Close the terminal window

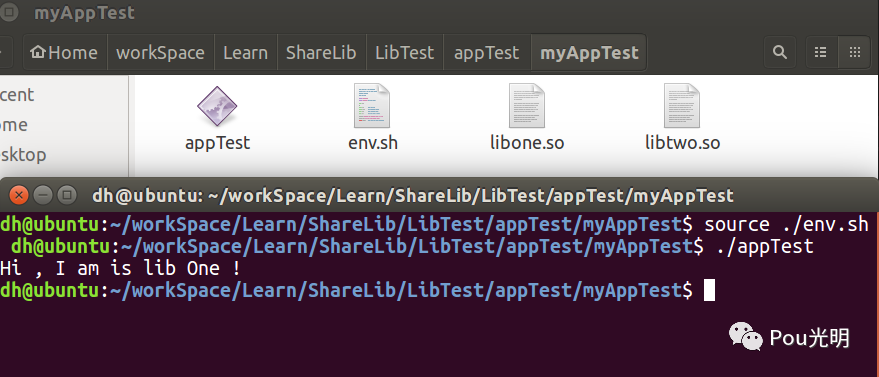click(18, 195)
